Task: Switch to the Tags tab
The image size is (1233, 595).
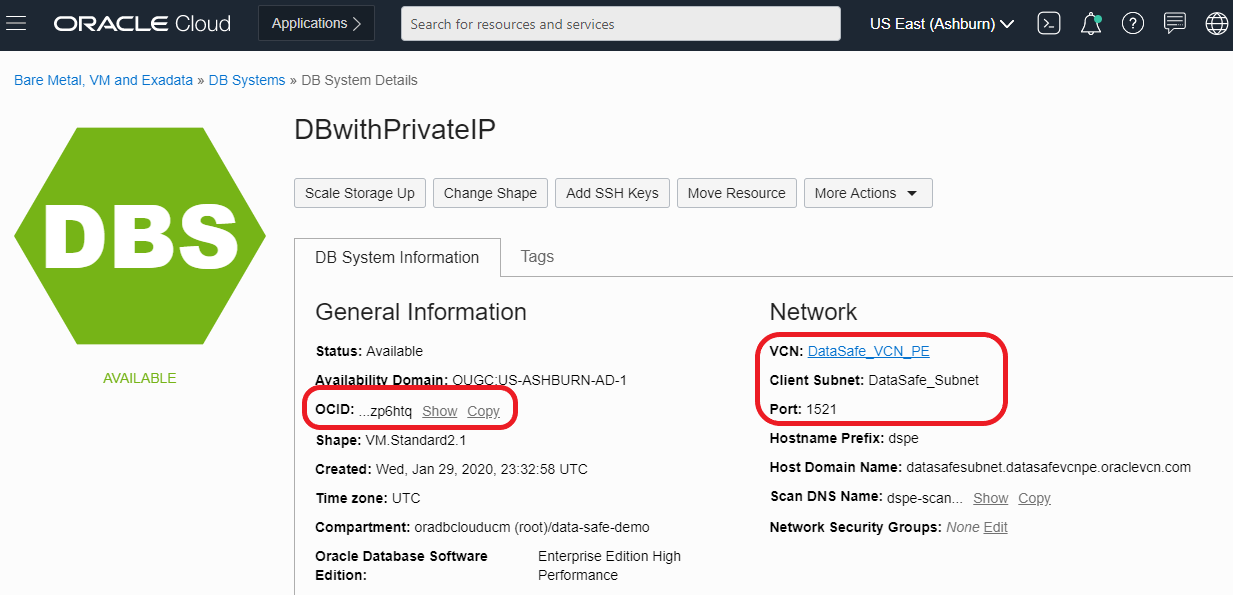Action: tap(537, 256)
